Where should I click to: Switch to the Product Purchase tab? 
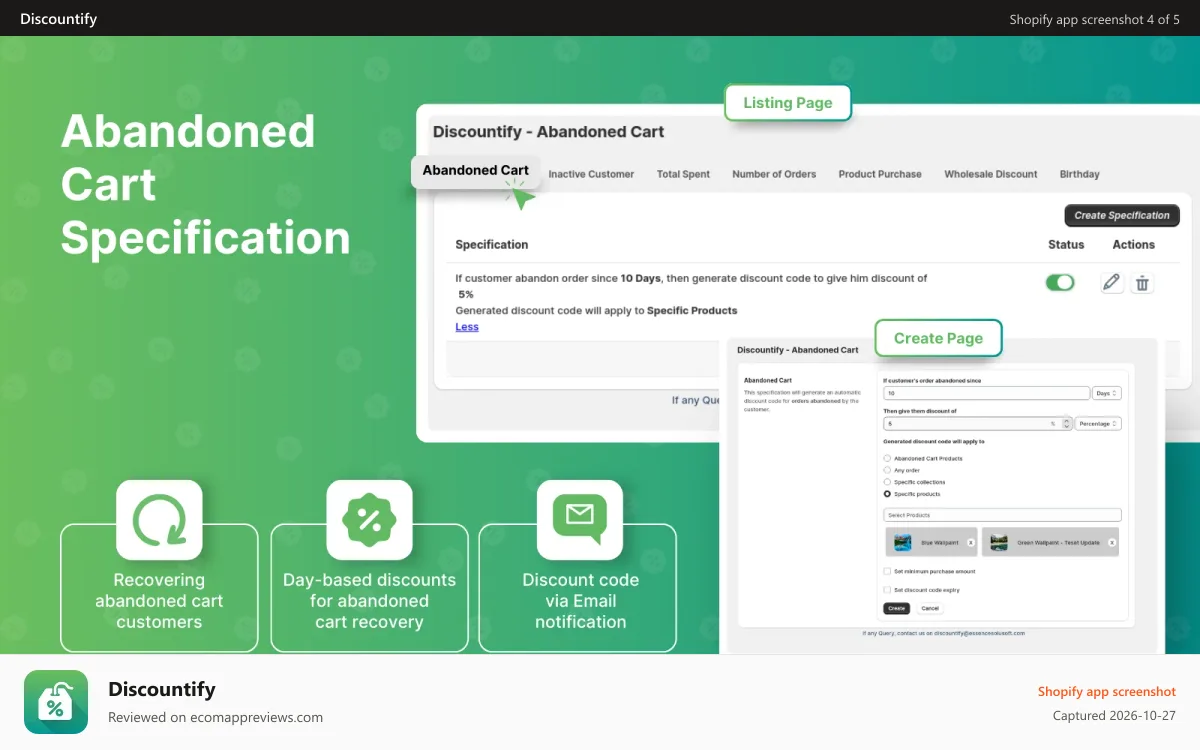(880, 174)
